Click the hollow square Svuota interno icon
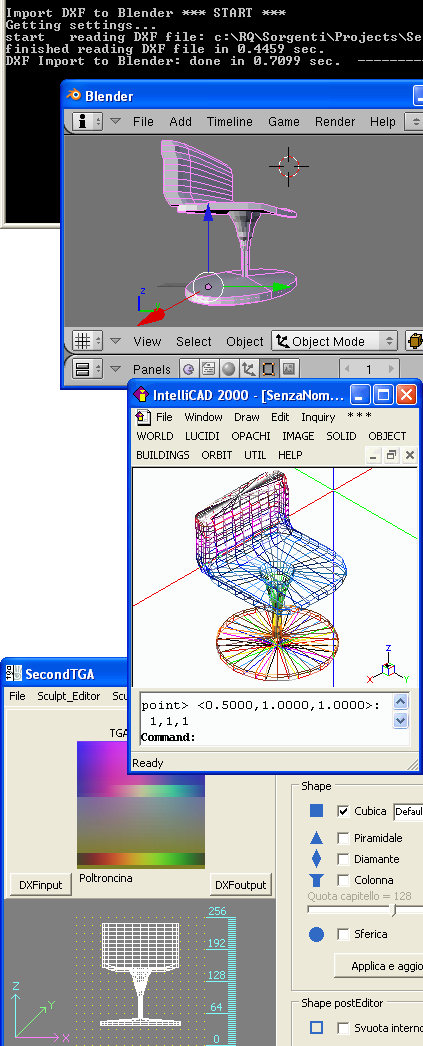 (x=316, y=1028)
